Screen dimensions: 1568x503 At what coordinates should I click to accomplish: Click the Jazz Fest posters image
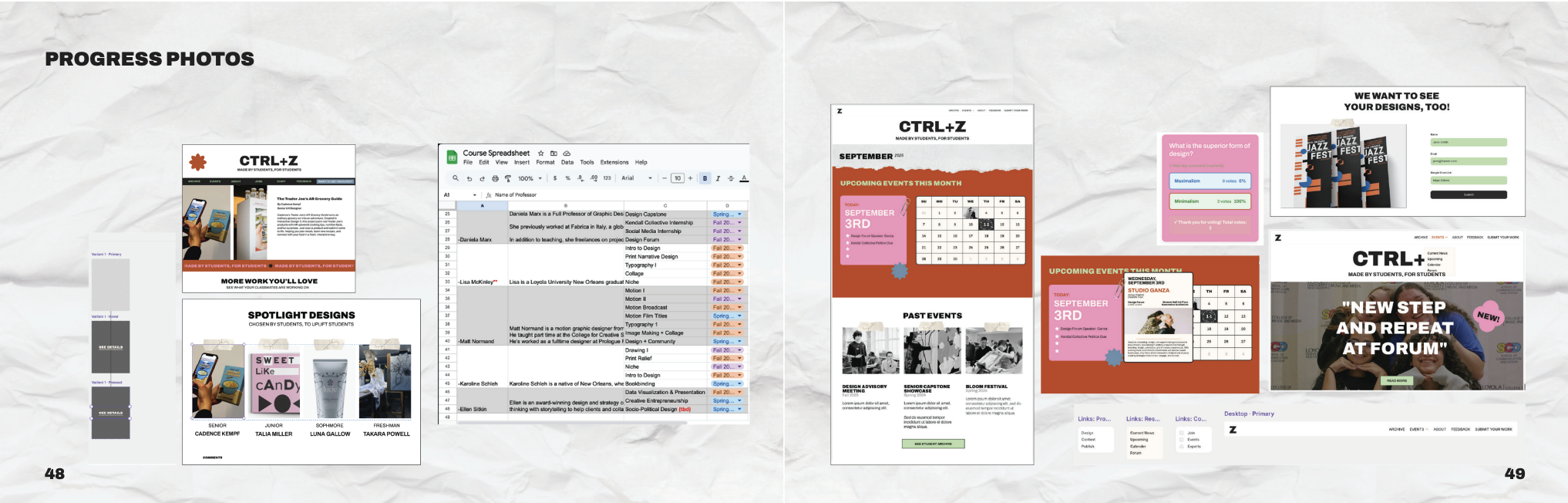pyautogui.click(x=1344, y=167)
